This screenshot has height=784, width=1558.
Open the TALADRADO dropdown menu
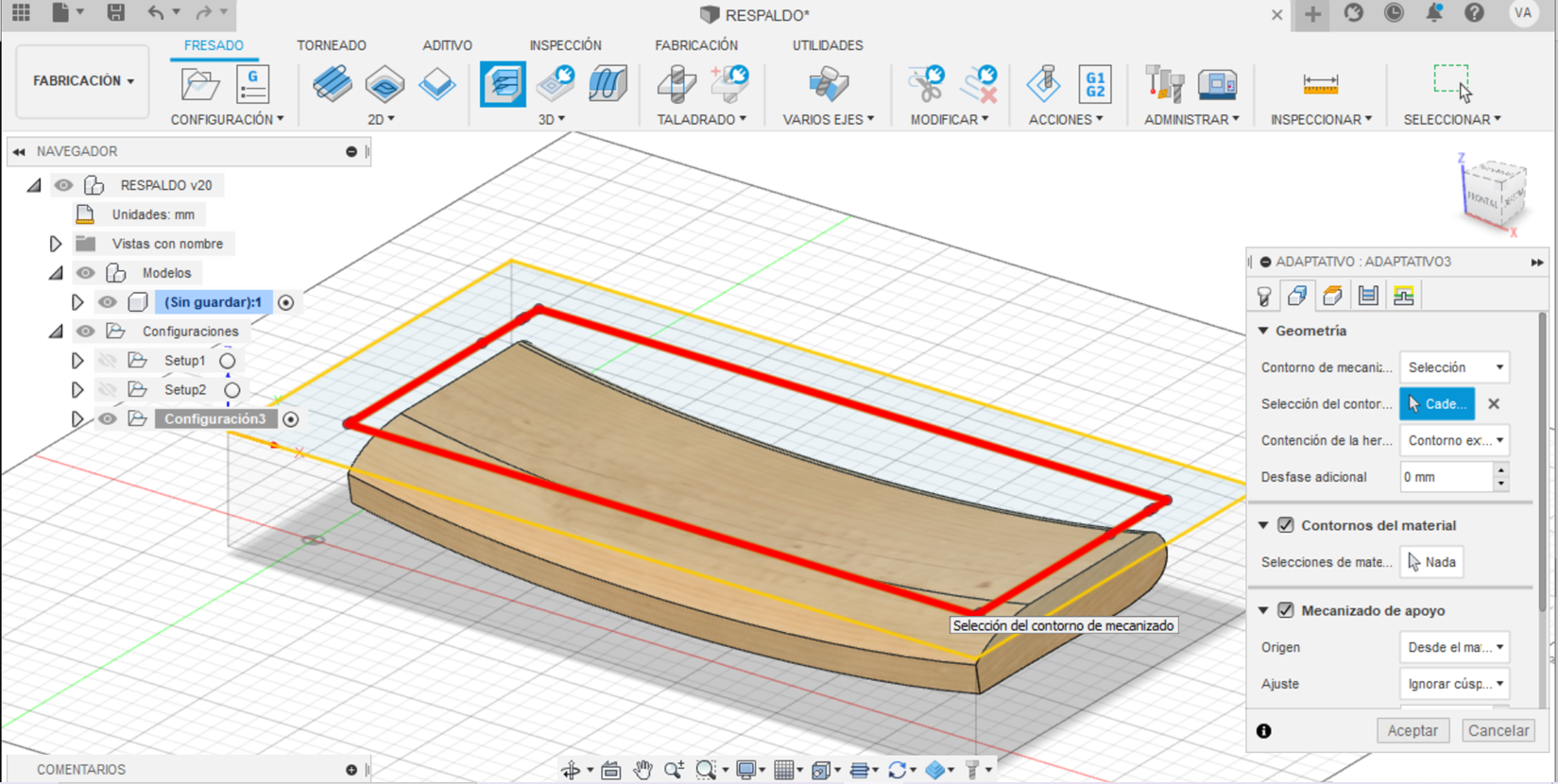click(x=702, y=119)
